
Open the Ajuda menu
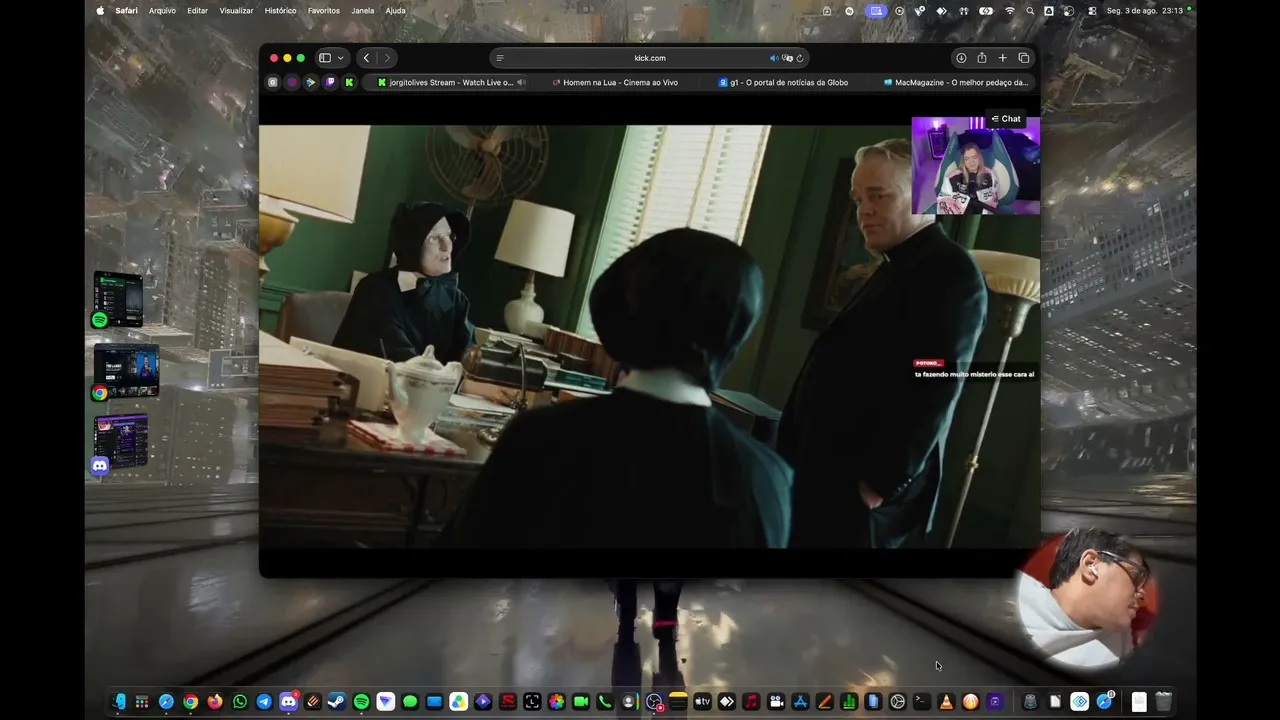pyautogui.click(x=395, y=11)
